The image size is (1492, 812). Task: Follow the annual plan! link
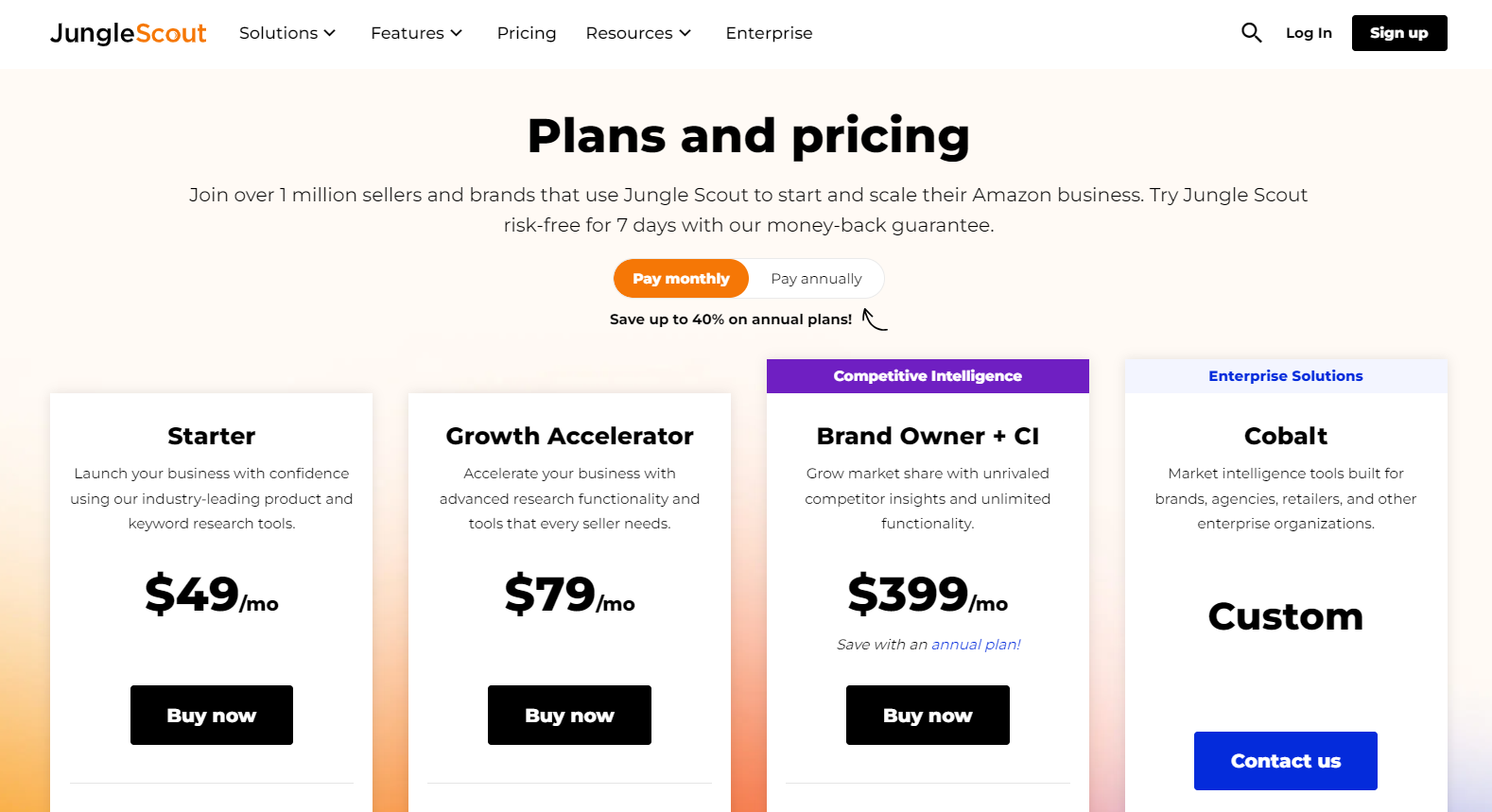coord(976,645)
